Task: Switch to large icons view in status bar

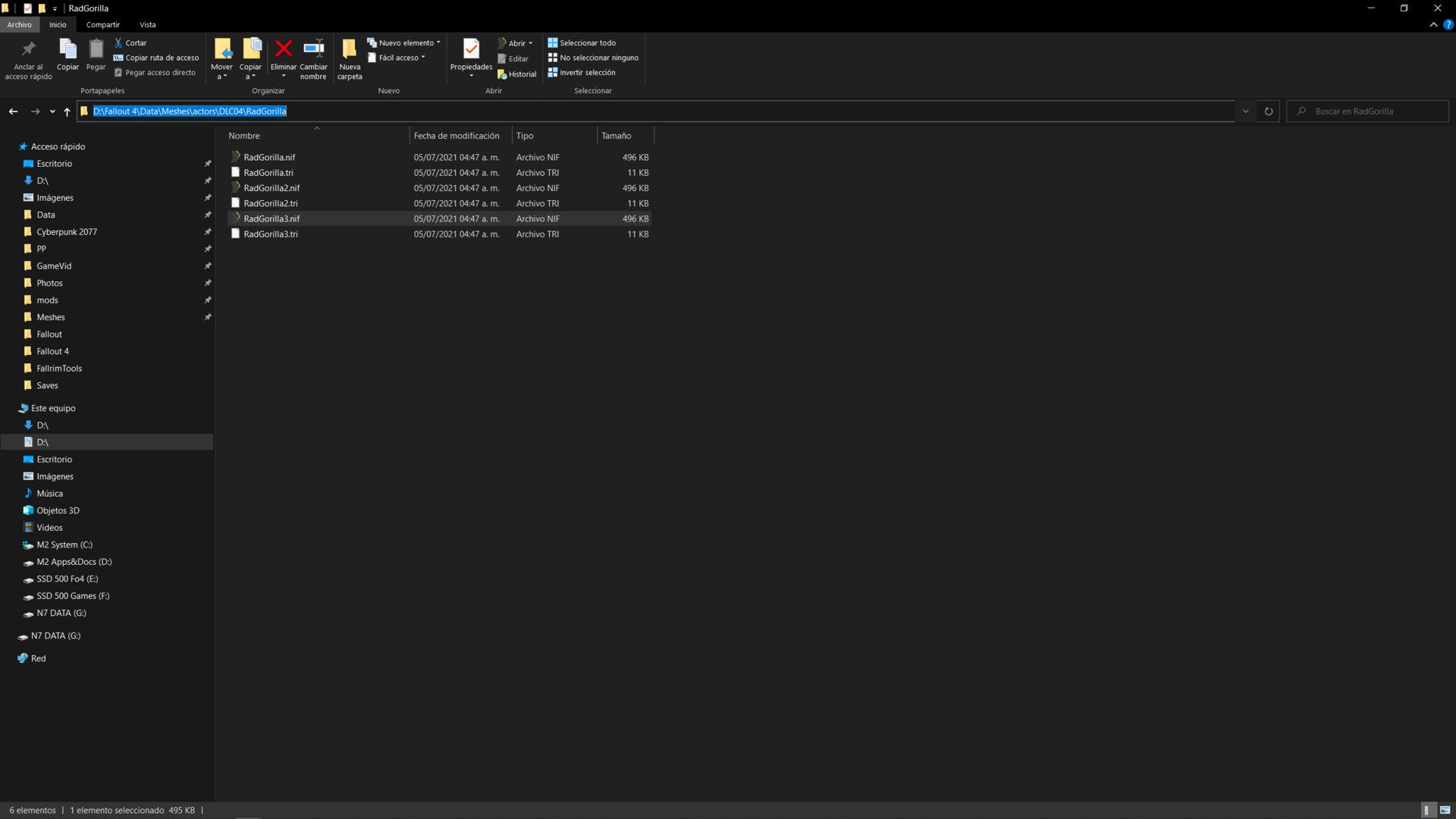Action: pos(1445,810)
